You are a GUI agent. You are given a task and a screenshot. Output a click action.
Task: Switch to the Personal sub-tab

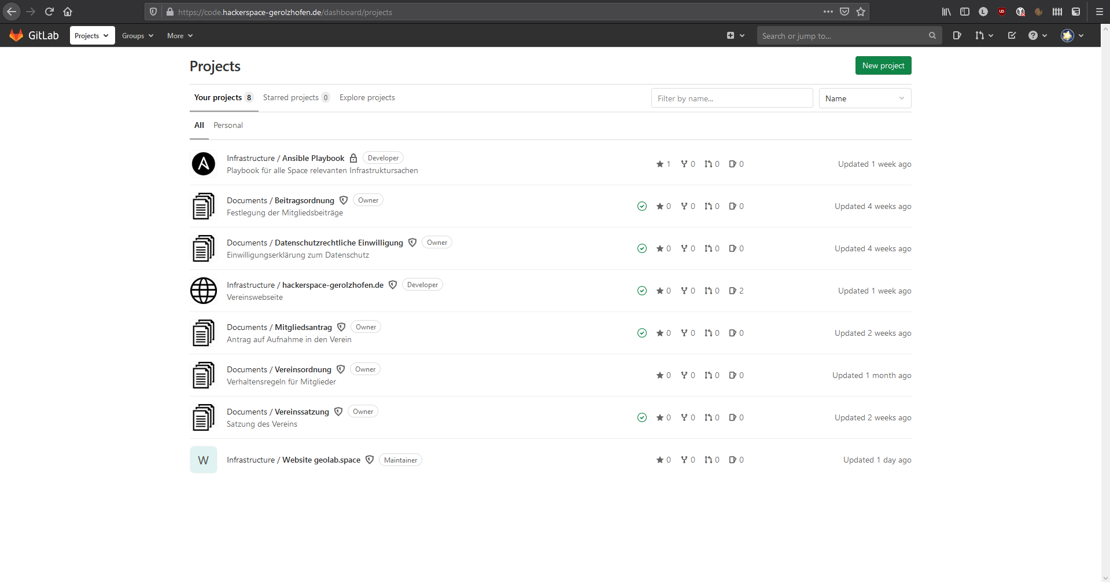pos(228,125)
